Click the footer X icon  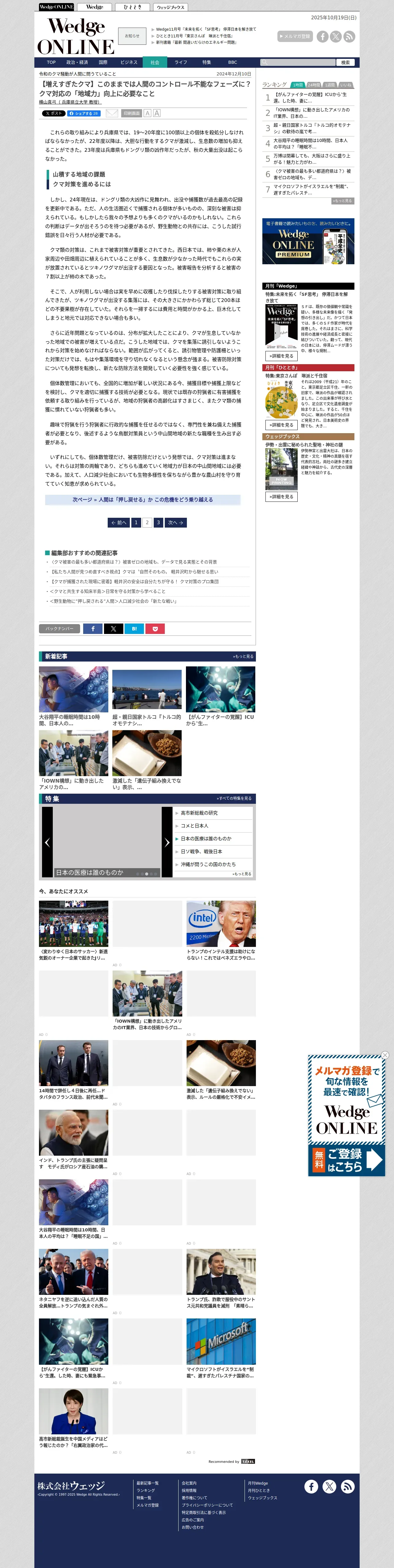(x=330, y=1486)
